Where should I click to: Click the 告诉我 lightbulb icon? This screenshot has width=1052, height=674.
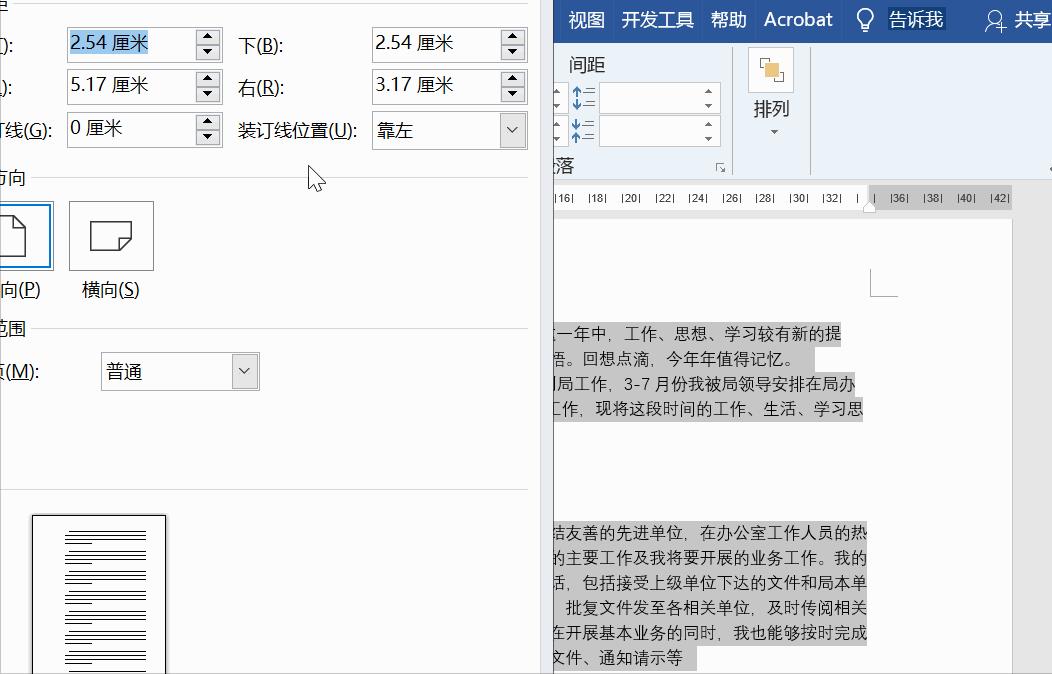click(x=864, y=19)
